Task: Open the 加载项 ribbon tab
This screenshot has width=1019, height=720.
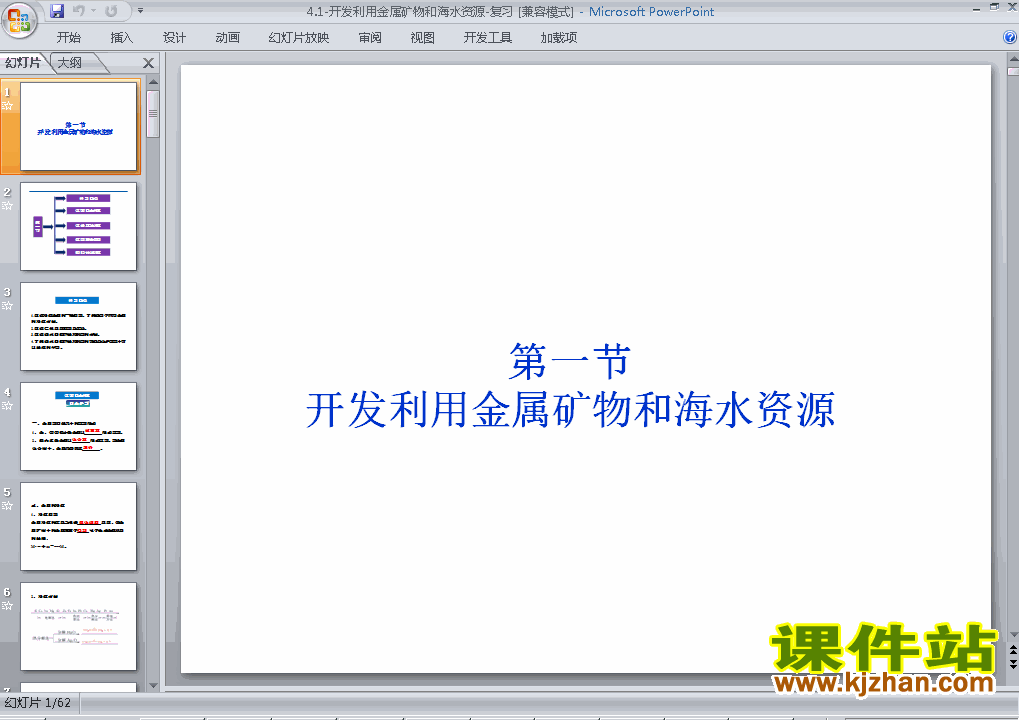Action: [x=559, y=38]
